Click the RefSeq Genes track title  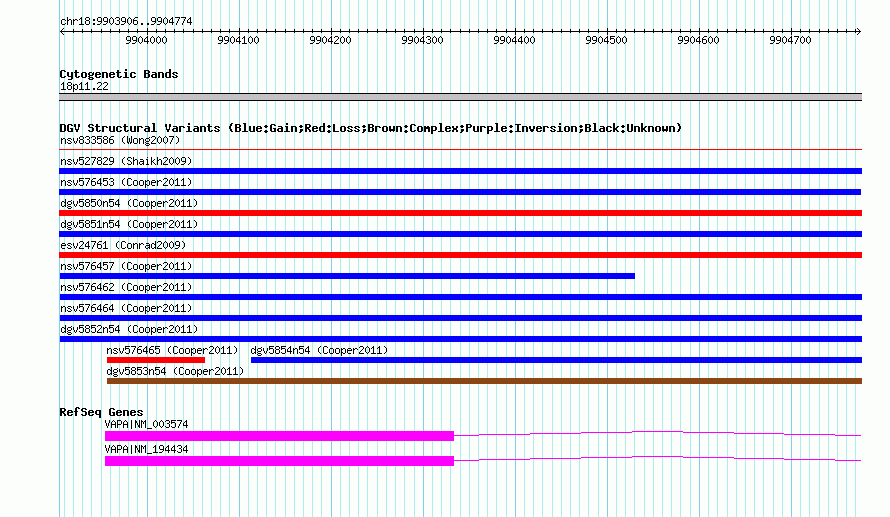pos(101,412)
